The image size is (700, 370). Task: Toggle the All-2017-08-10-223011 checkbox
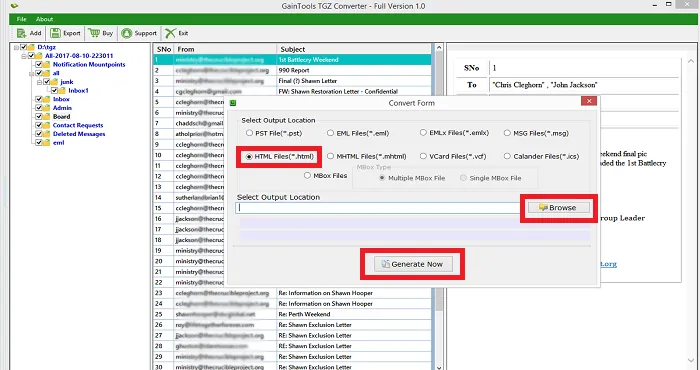[x=31, y=56]
